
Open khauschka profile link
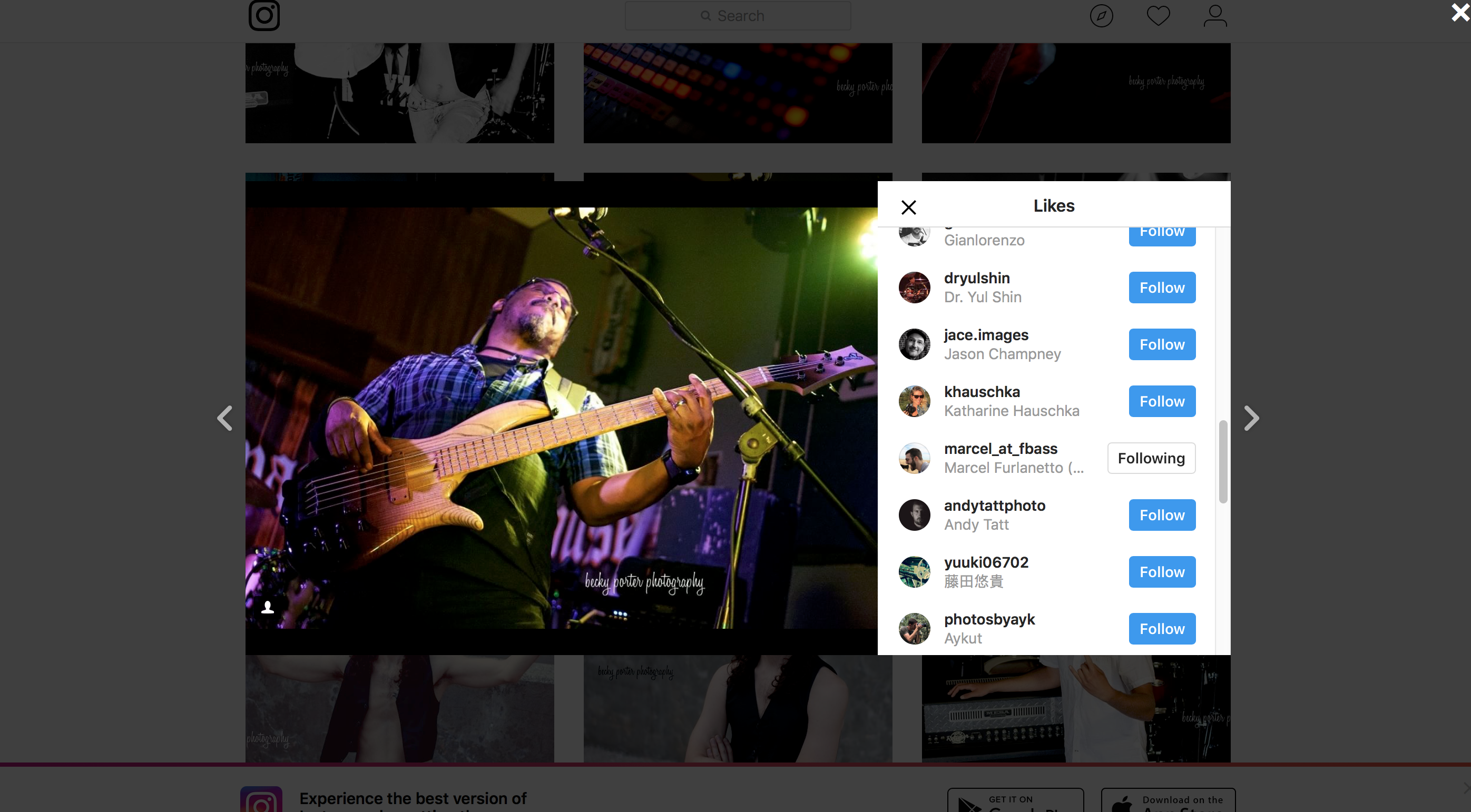coord(982,392)
